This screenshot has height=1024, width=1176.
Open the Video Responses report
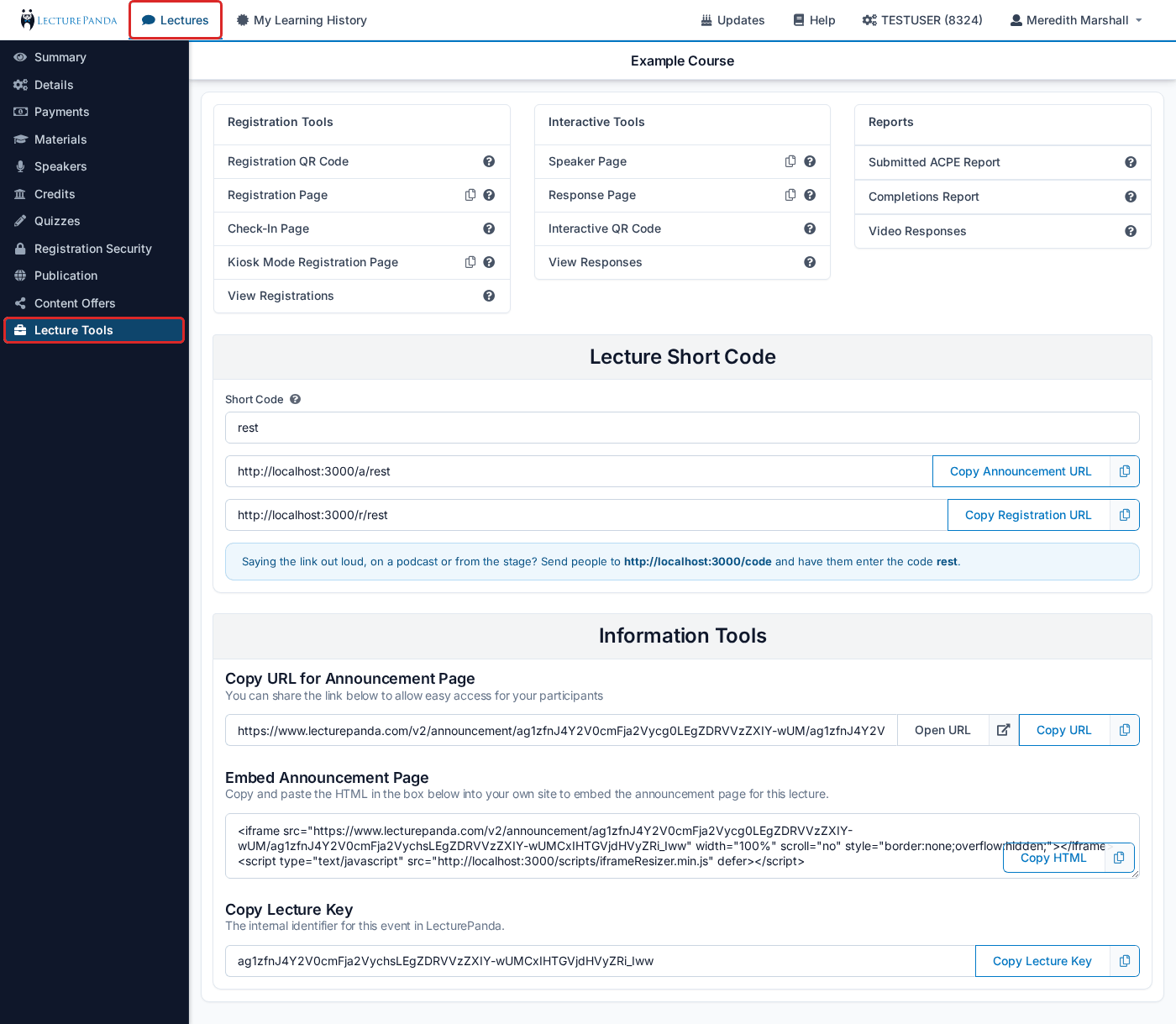[917, 231]
